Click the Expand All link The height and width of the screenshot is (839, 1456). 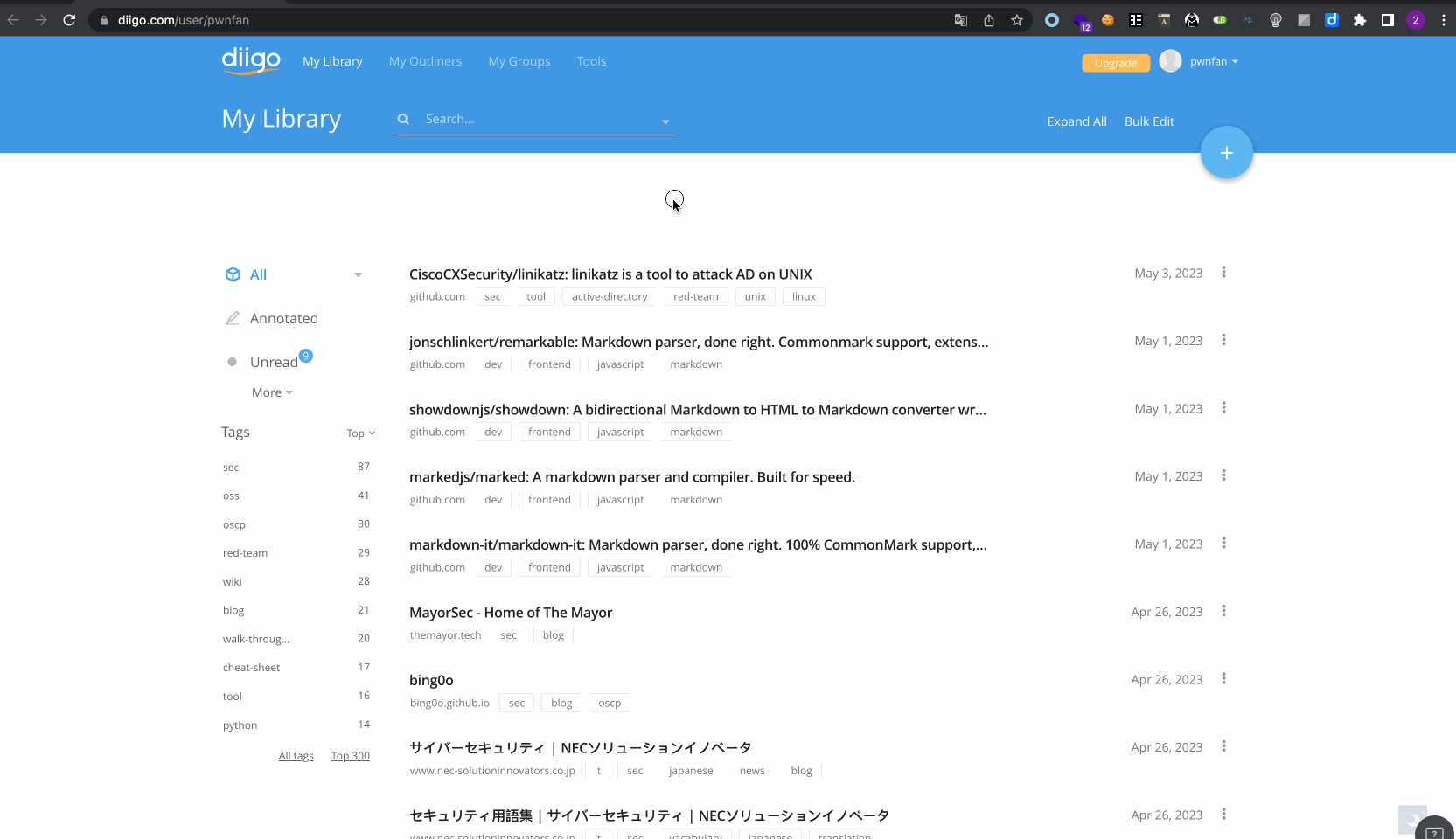(1076, 121)
